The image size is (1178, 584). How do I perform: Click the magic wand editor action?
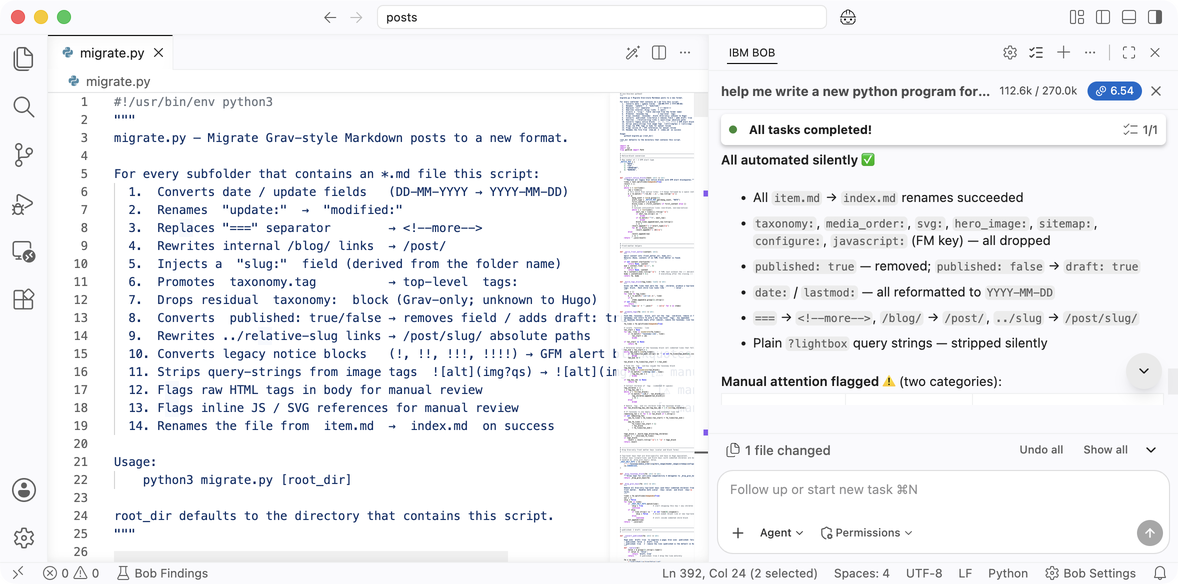[633, 53]
